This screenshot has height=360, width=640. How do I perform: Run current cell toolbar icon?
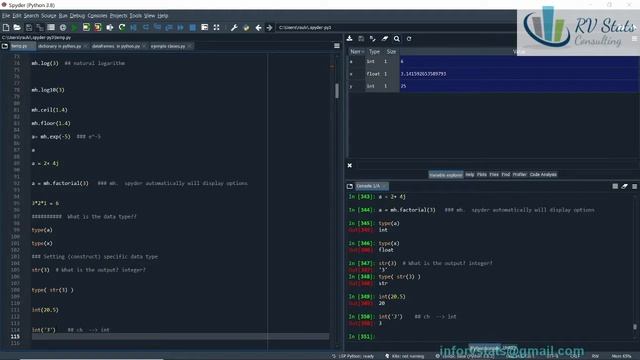[86, 27]
